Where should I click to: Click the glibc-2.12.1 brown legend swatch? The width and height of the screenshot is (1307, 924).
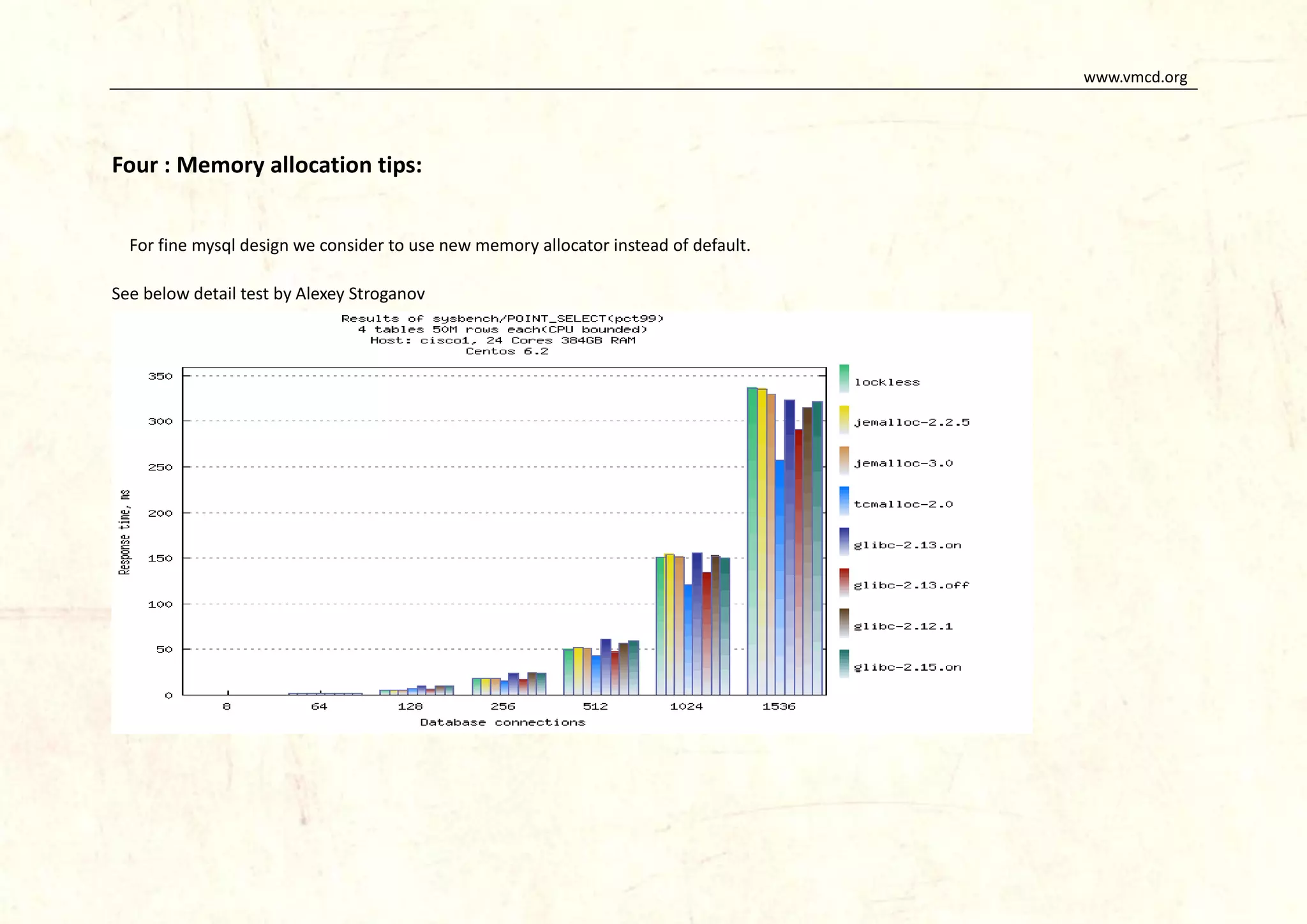pyautogui.click(x=844, y=623)
